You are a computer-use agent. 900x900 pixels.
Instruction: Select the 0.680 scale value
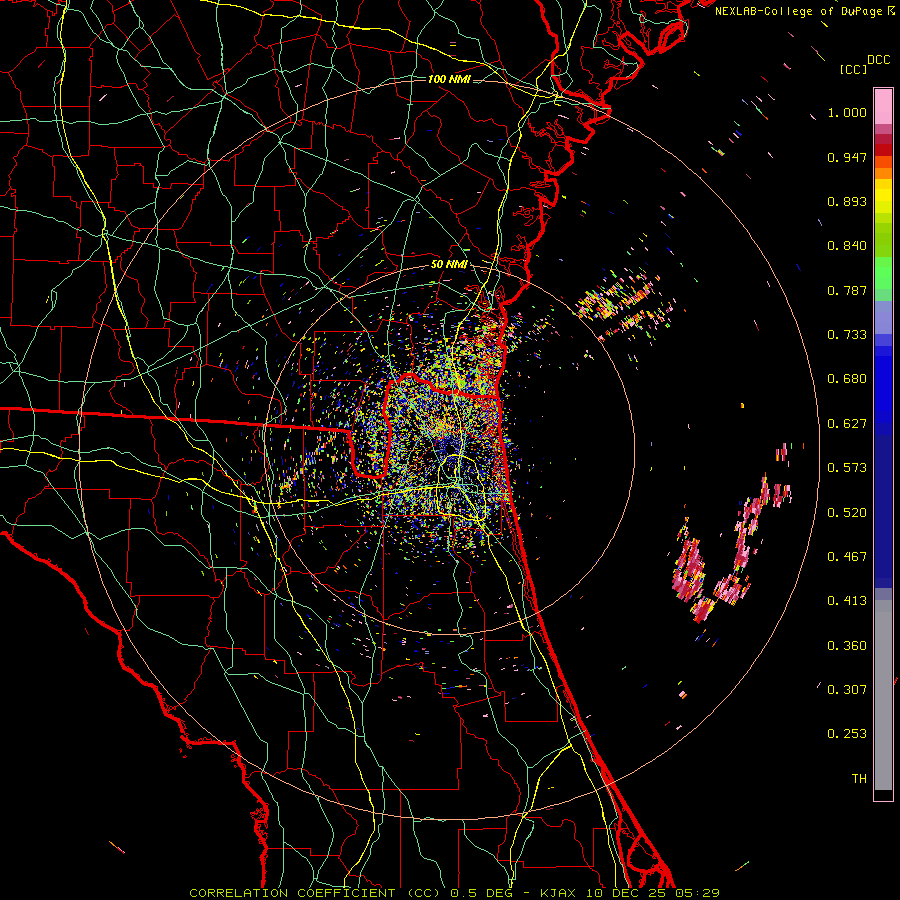pyautogui.click(x=847, y=379)
